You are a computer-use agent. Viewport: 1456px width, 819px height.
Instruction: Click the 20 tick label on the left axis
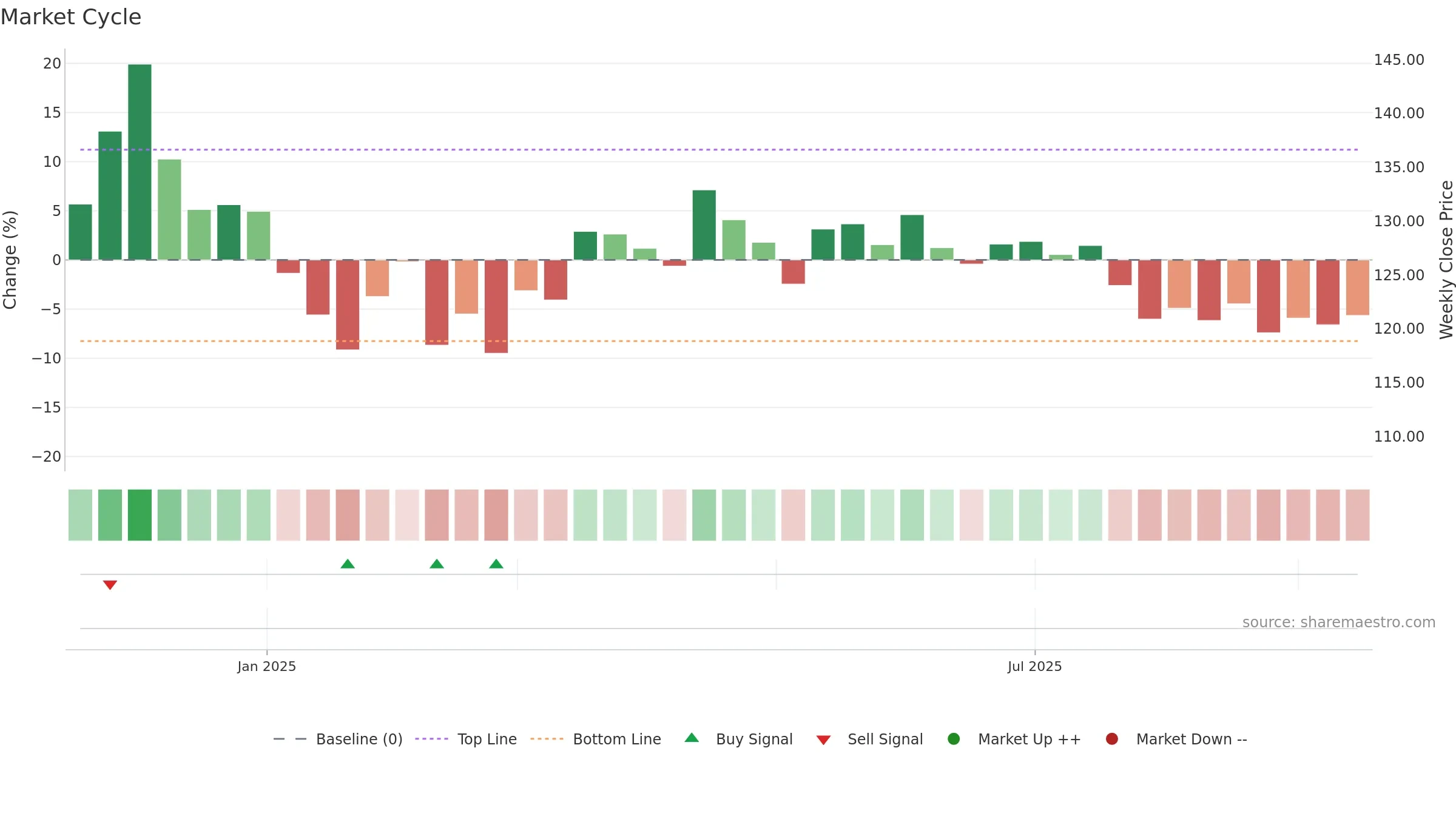52,64
